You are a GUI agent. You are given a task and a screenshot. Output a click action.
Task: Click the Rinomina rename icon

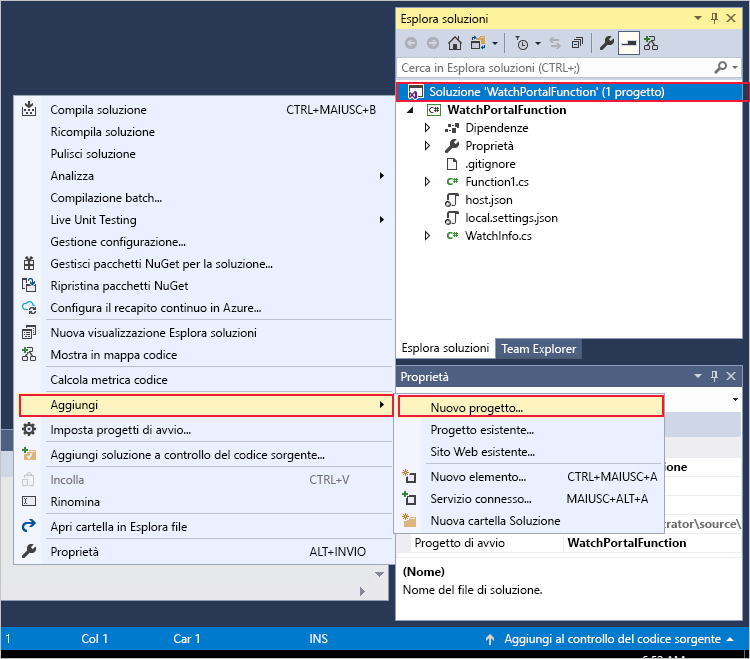(29, 501)
